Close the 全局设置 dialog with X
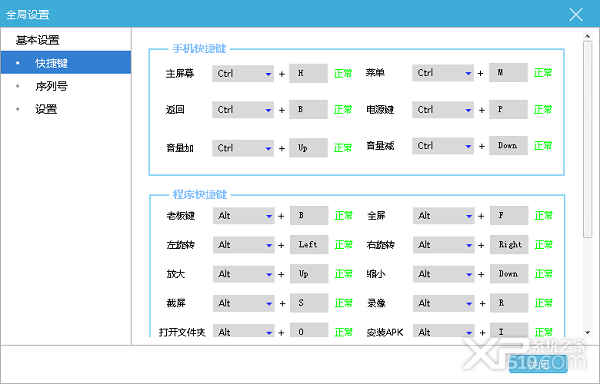 coord(576,15)
